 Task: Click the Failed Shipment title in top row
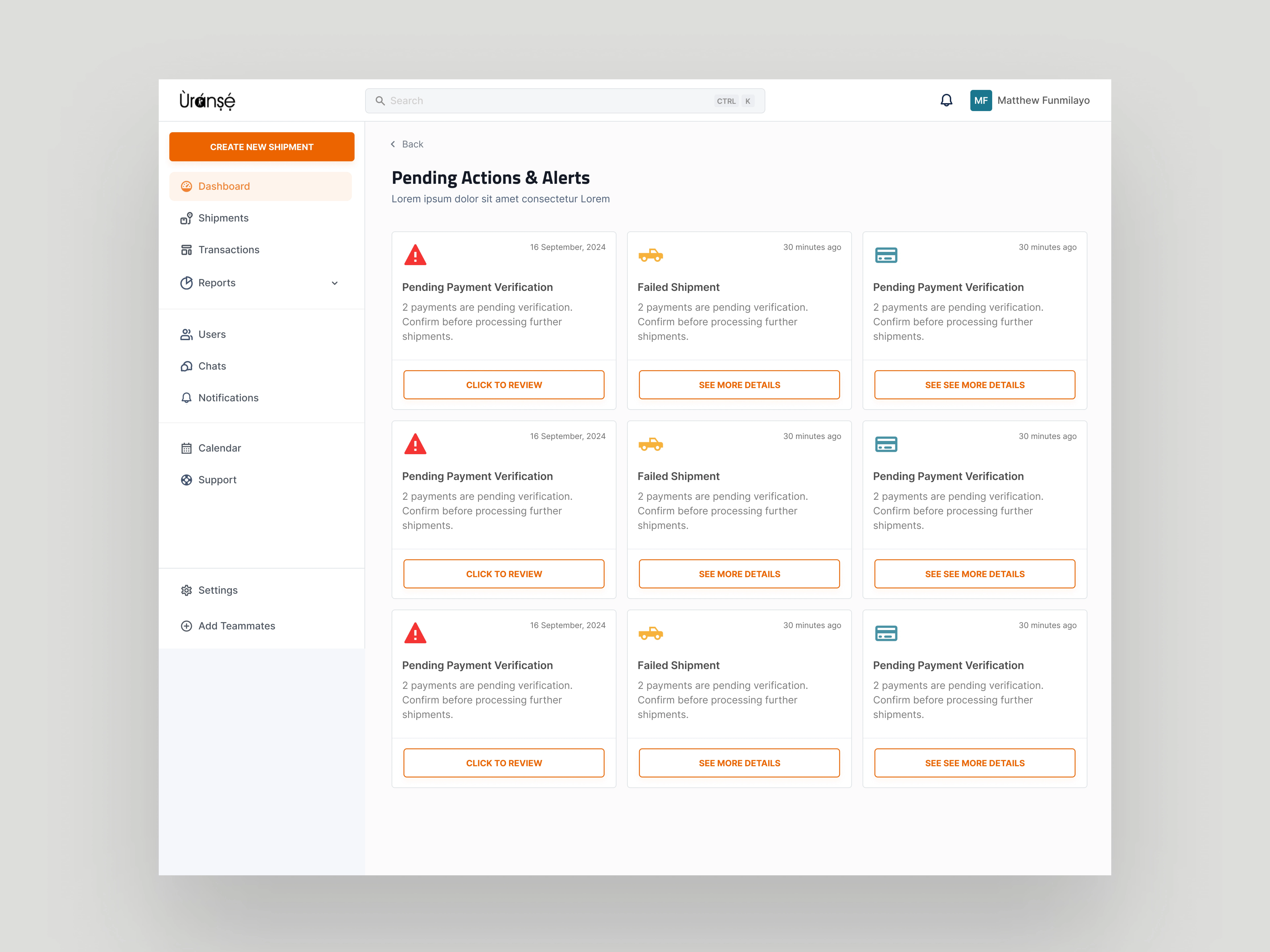click(x=679, y=287)
